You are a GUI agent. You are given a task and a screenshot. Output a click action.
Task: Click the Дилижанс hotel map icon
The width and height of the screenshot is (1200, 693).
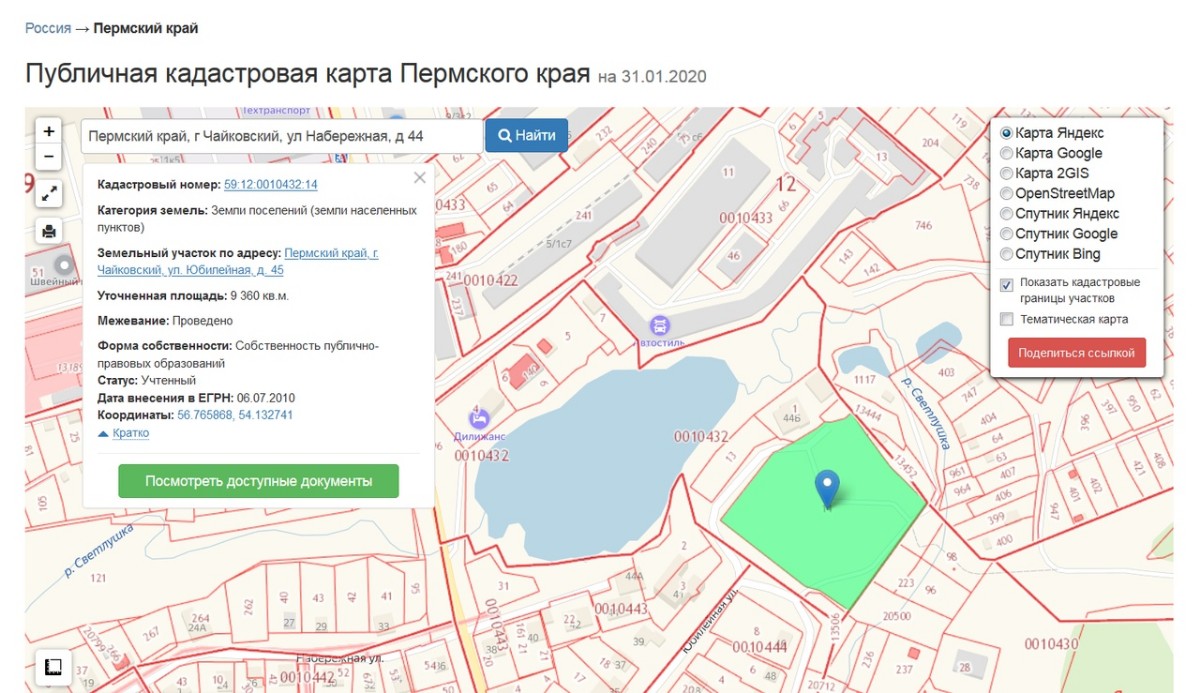click(480, 417)
